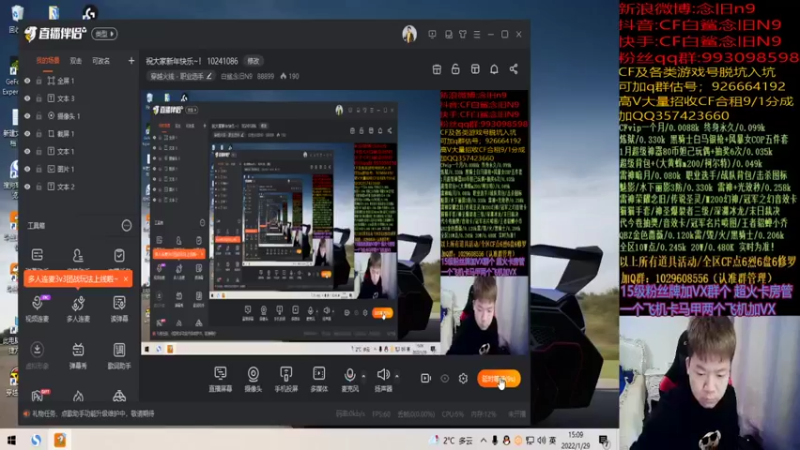Open T-shirt skin icon in title bar
Image resolution: width=800 pixels, height=450 pixels.
point(462,34)
